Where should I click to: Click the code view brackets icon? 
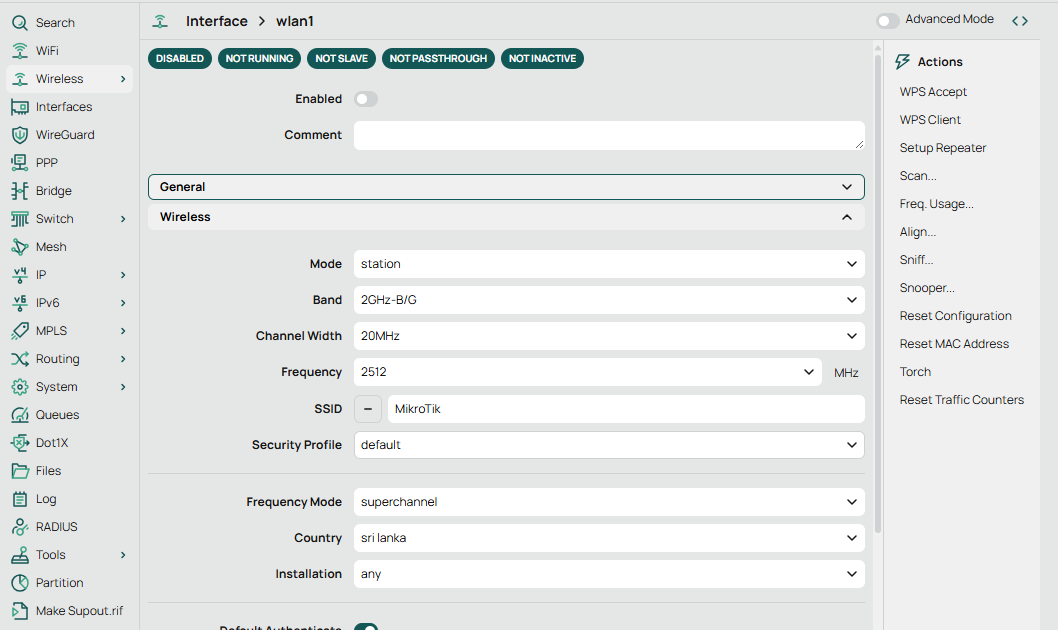[x=1019, y=21]
